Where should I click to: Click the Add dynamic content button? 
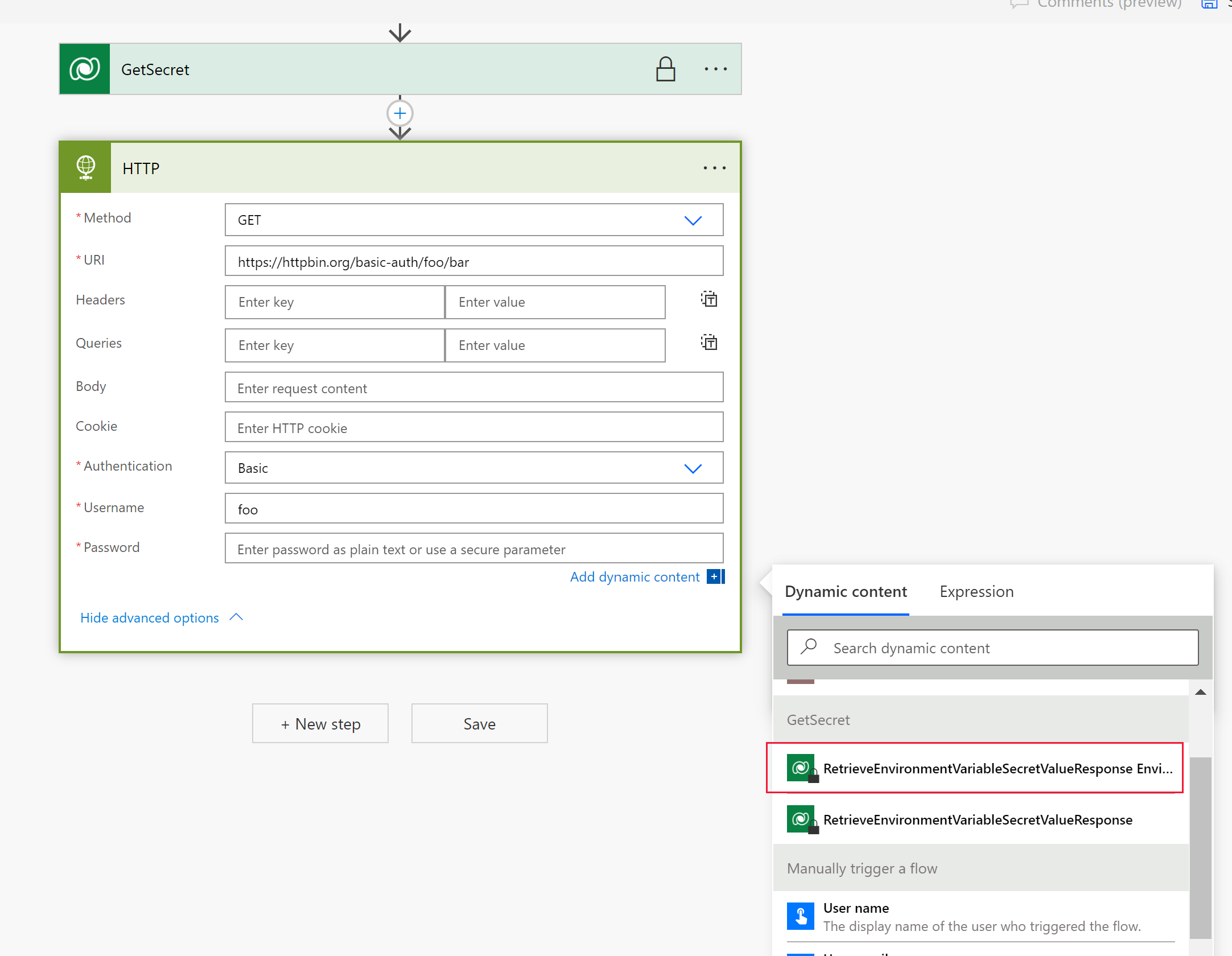pos(634,577)
